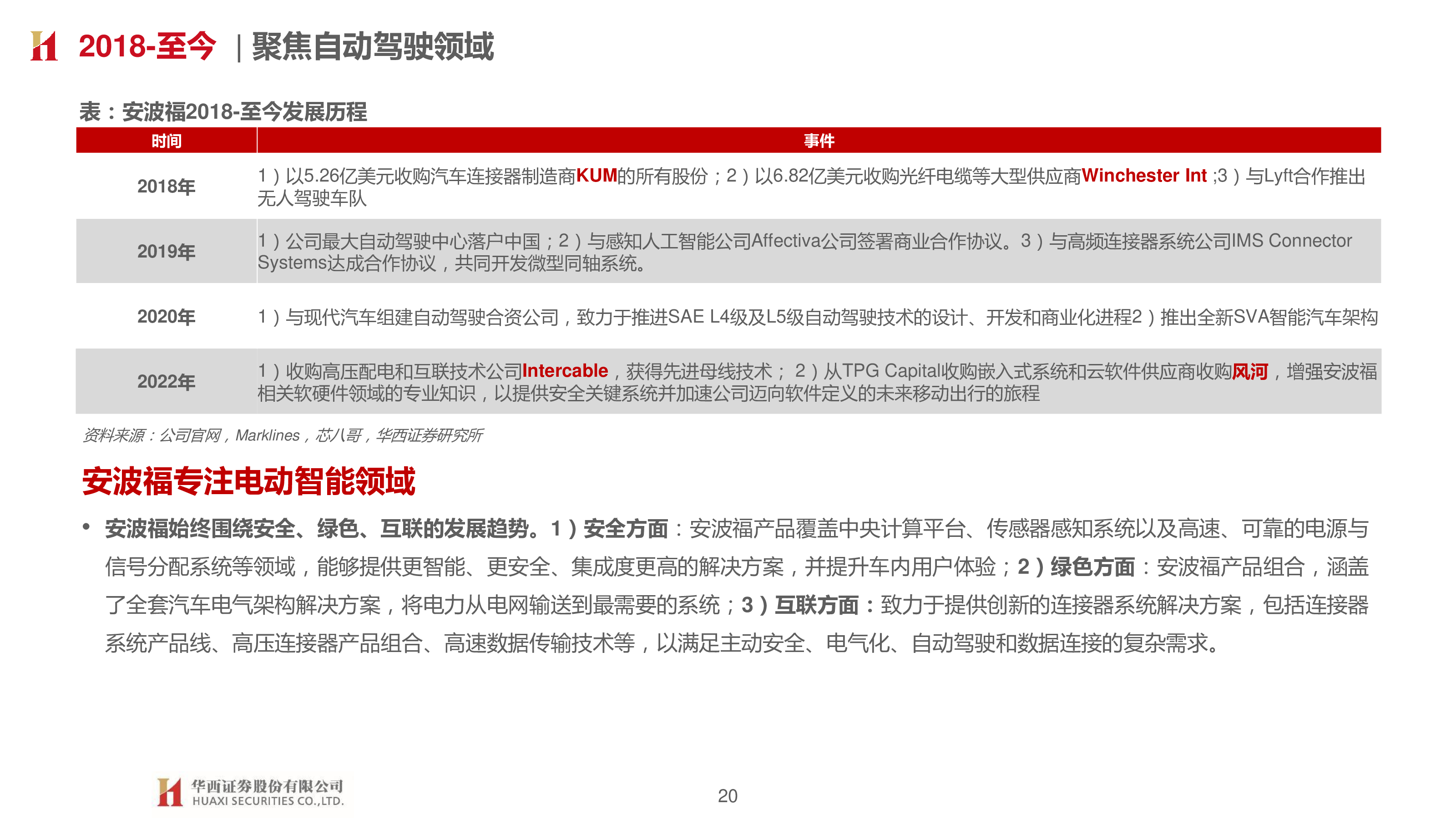Click the red "Winchester Int" text

[x=1144, y=176]
